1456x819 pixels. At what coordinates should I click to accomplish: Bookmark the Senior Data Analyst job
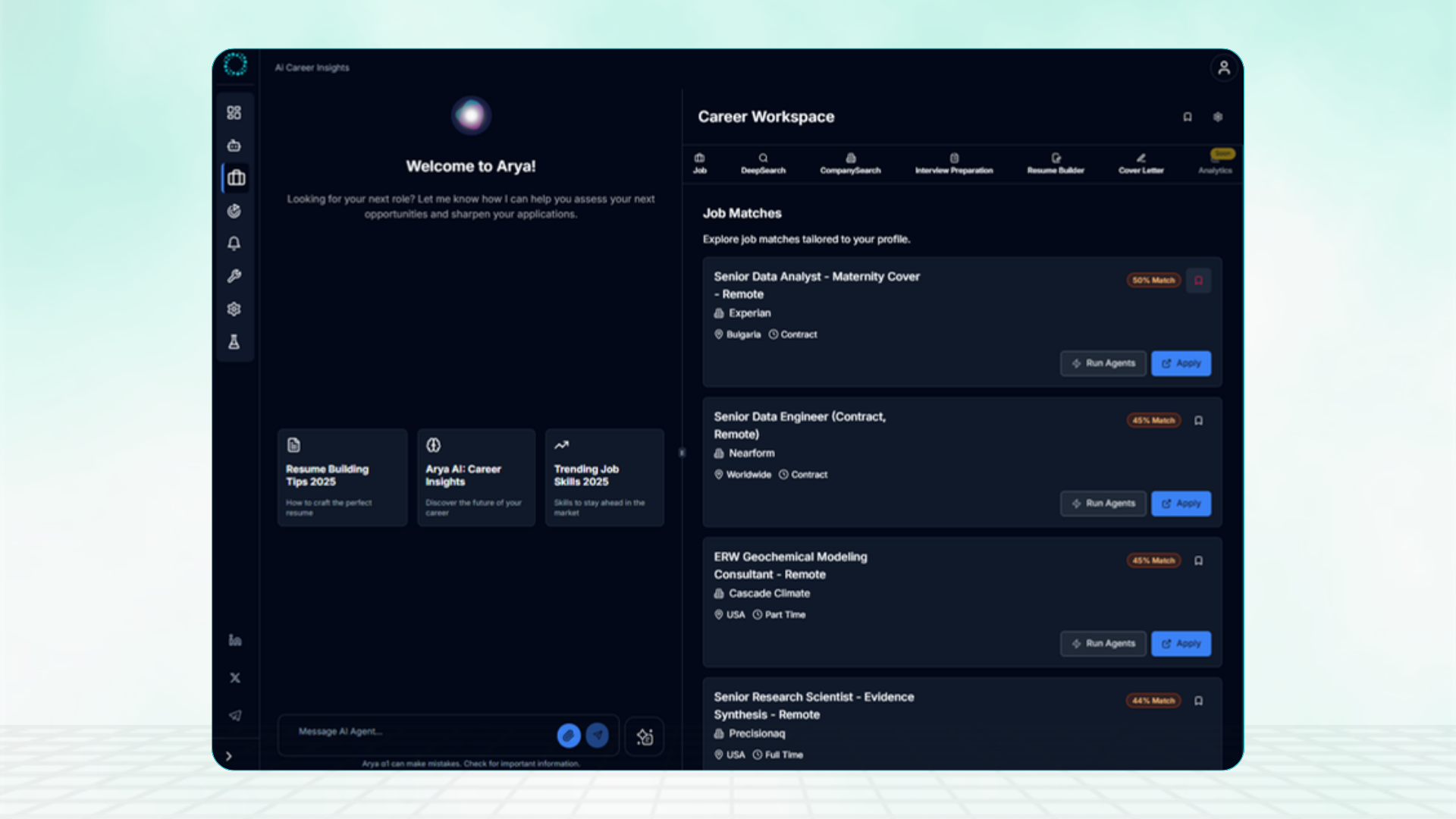click(x=1198, y=280)
